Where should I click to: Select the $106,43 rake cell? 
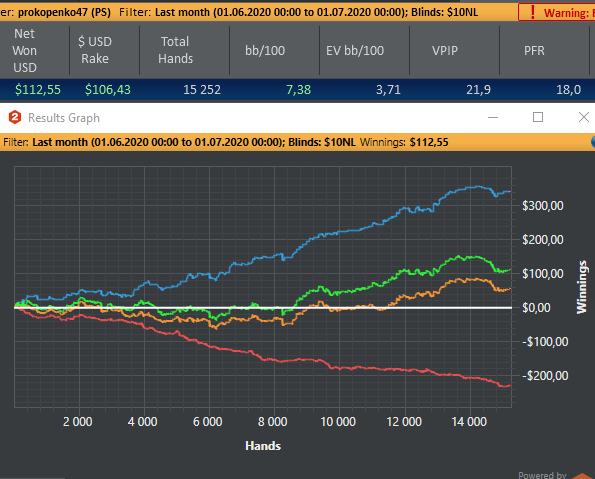click(x=108, y=90)
